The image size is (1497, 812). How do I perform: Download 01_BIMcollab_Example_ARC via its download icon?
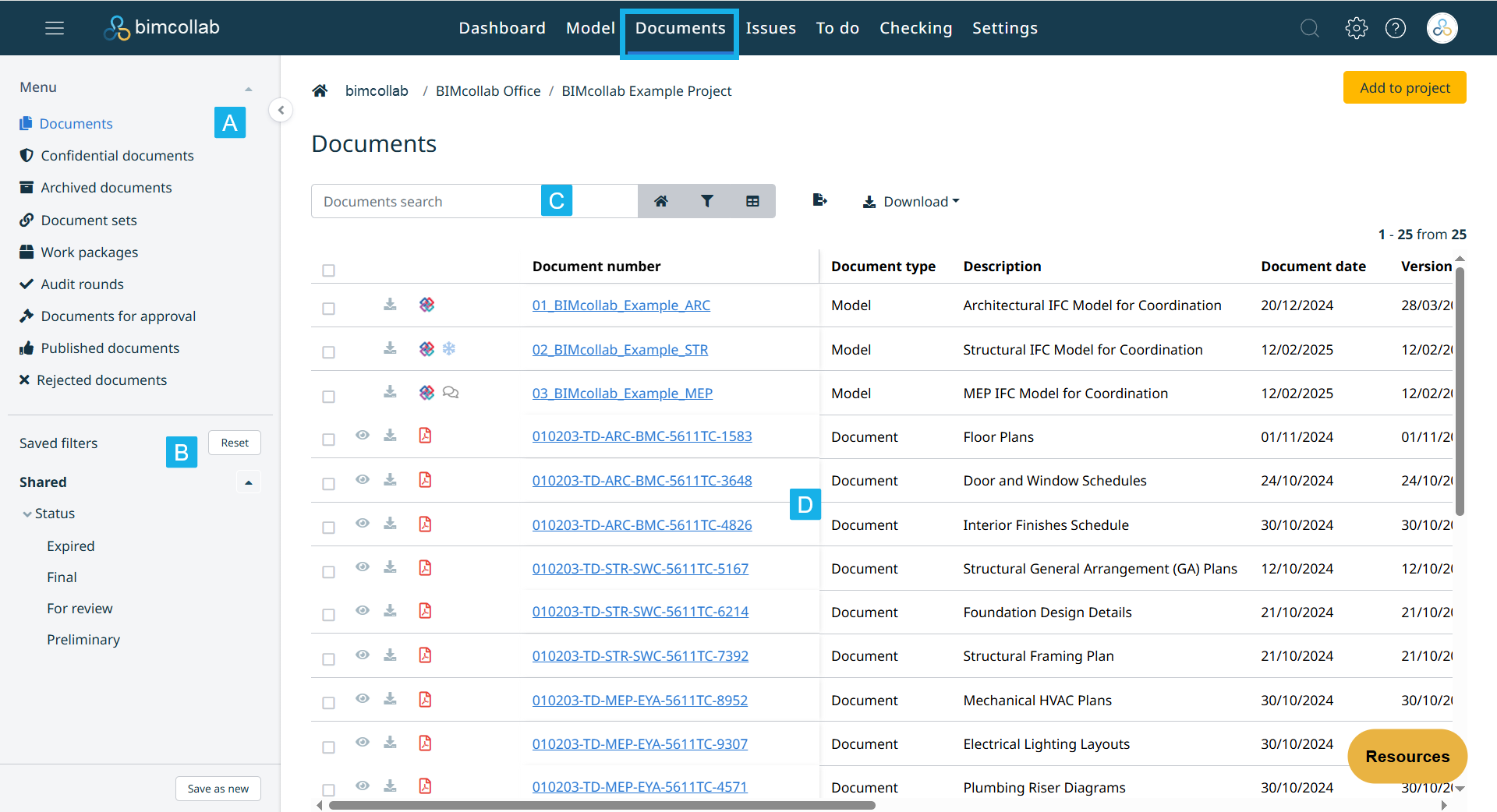(390, 304)
